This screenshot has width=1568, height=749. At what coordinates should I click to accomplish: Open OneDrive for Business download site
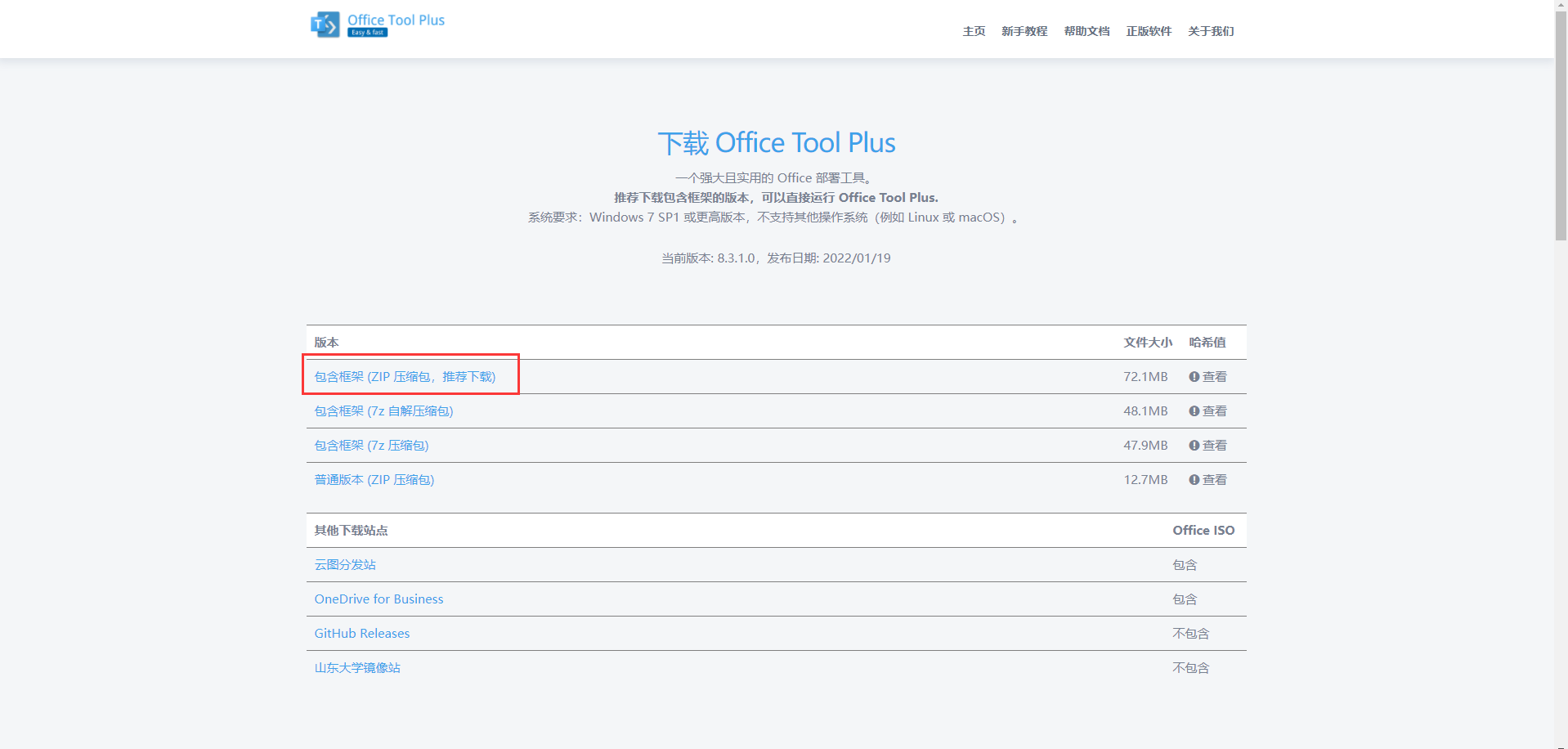(x=379, y=599)
